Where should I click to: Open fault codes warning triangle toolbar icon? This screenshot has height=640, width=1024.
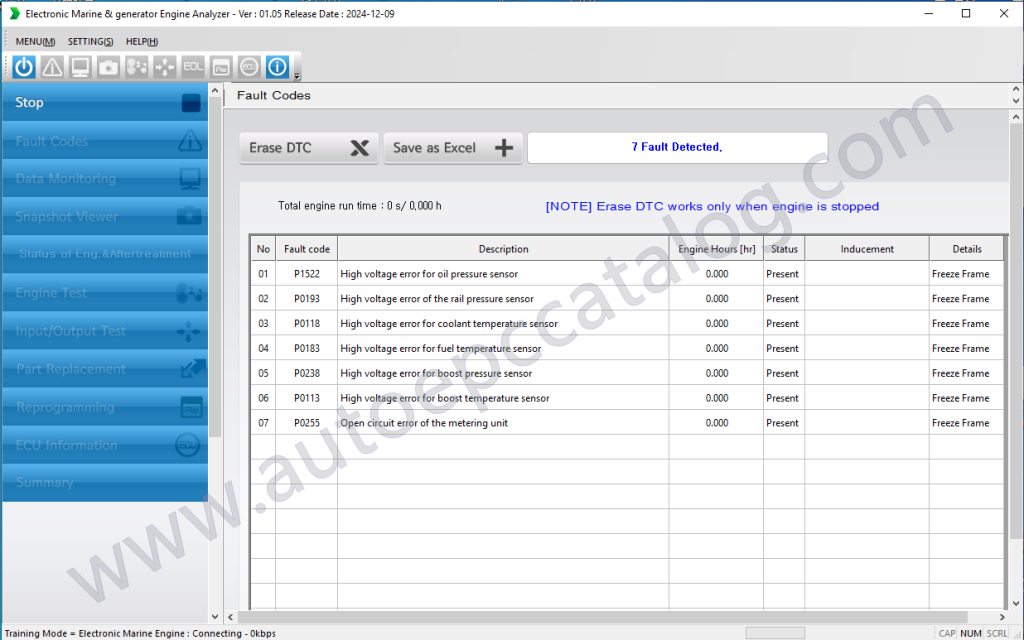click(52, 67)
